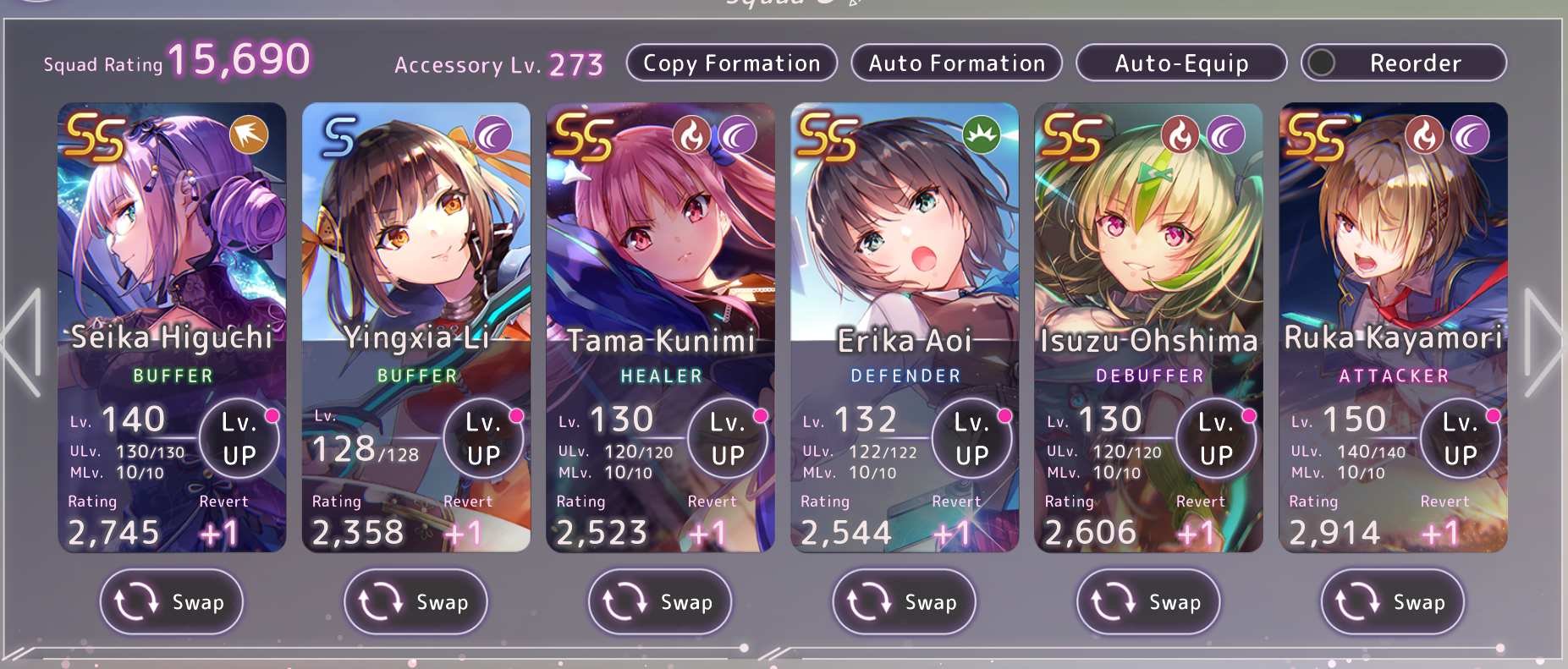Click the moon icon on Isuzu Ohshima
Screen dimensions: 1568x669
pos(1226,134)
